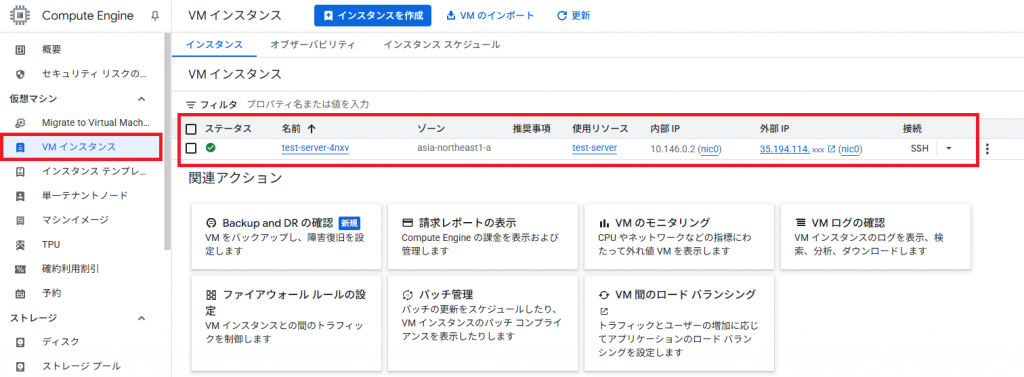
Task: Open 概要 overview icon in sidebar
Action: coord(20,49)
